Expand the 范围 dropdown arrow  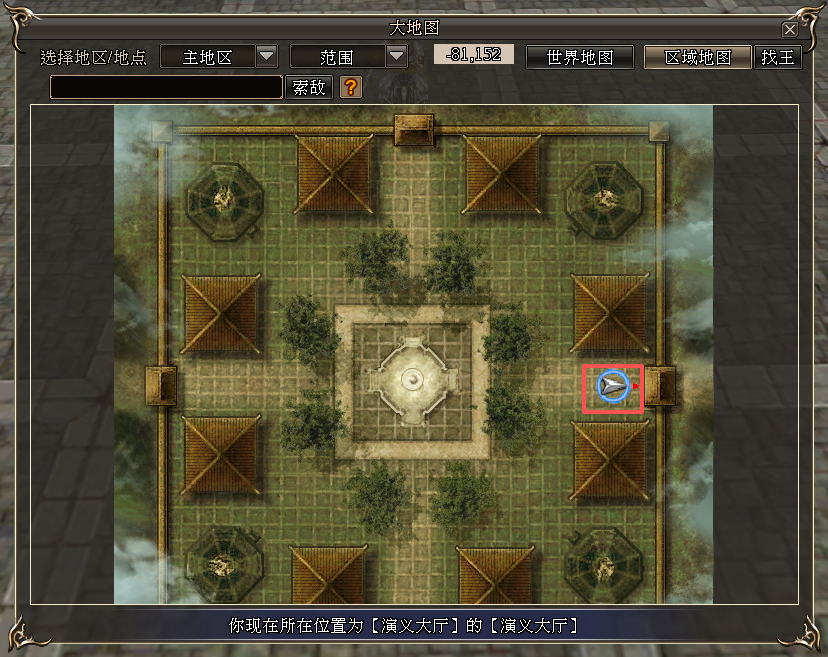tap(397, 56)
